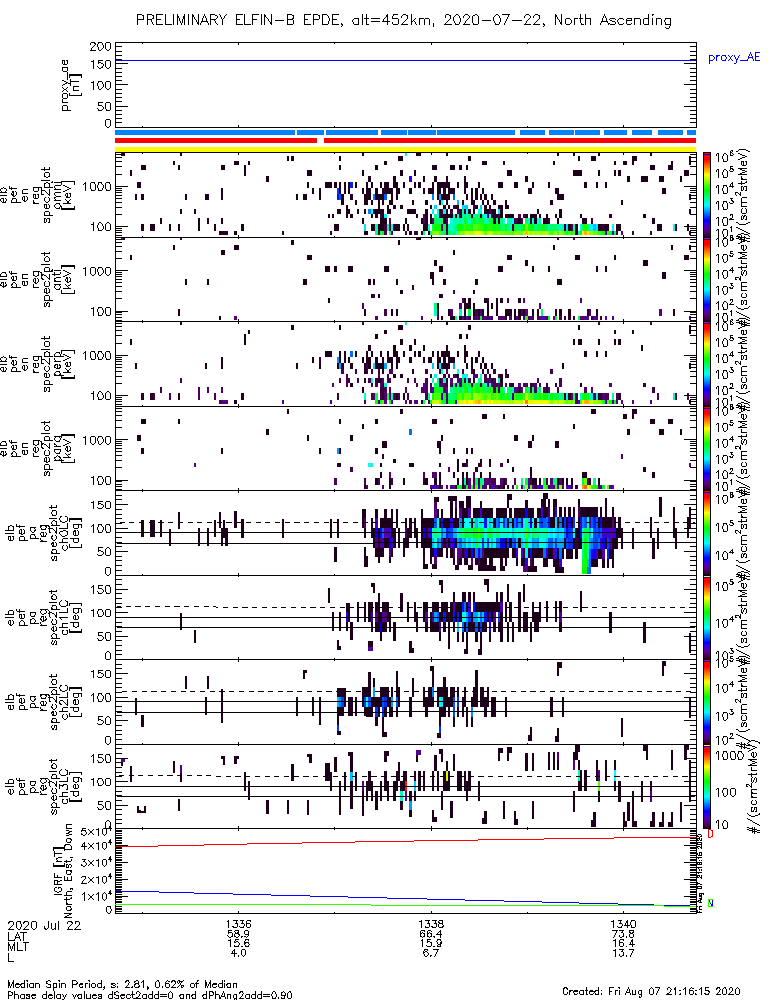Click the "1000" tick on omni axis

click(97, 187)
